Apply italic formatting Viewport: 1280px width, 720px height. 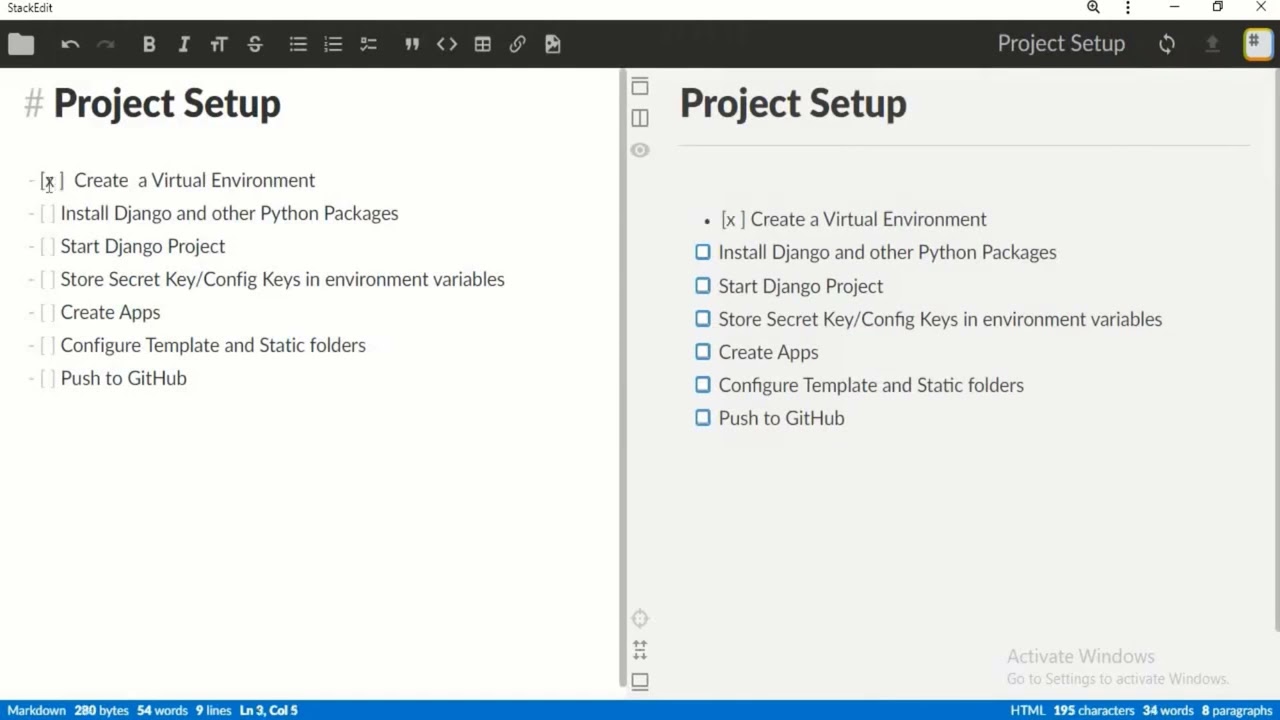[x=184, y=44]
